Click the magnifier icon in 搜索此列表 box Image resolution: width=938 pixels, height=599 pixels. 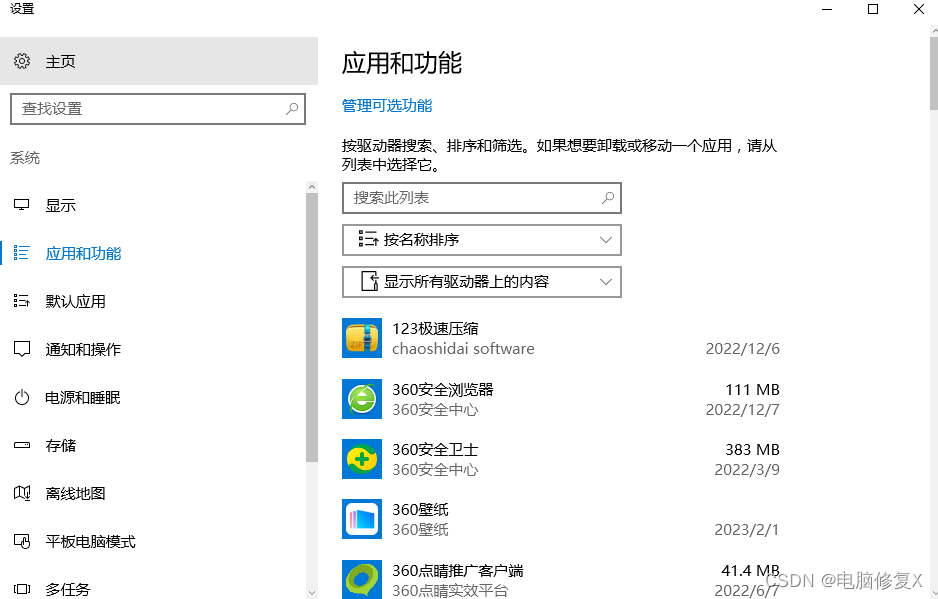pyautogui.click(x=608, y=197)
